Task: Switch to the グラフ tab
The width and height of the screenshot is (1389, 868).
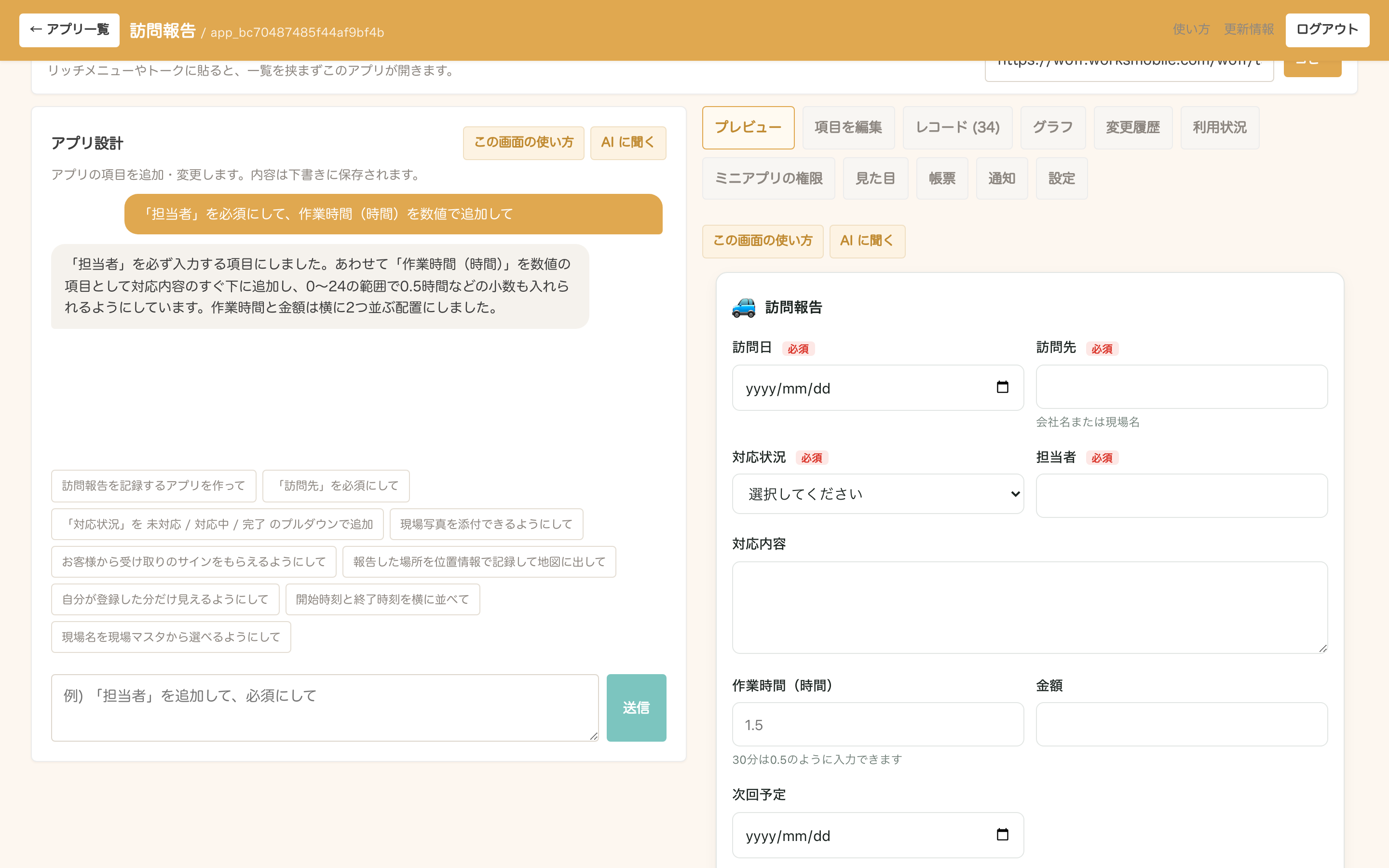Action: point(1053,127)
